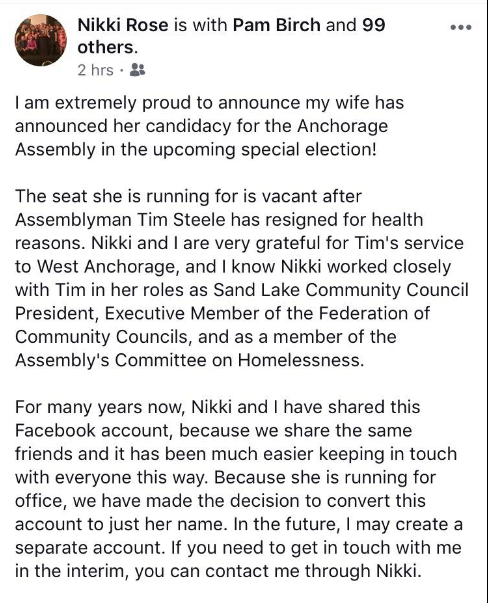Open the post via the 2 hrs timestamp
This screenshot has height=603, width=488.
[95, 70]
